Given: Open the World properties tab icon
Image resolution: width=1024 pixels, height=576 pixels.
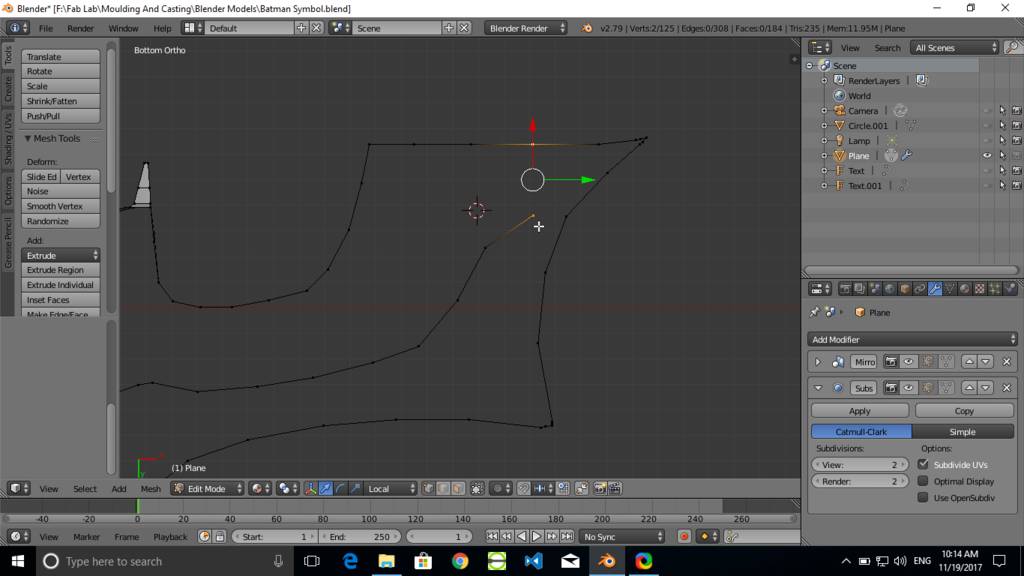Looking at the screenshot, I should (x=889, y=289).
